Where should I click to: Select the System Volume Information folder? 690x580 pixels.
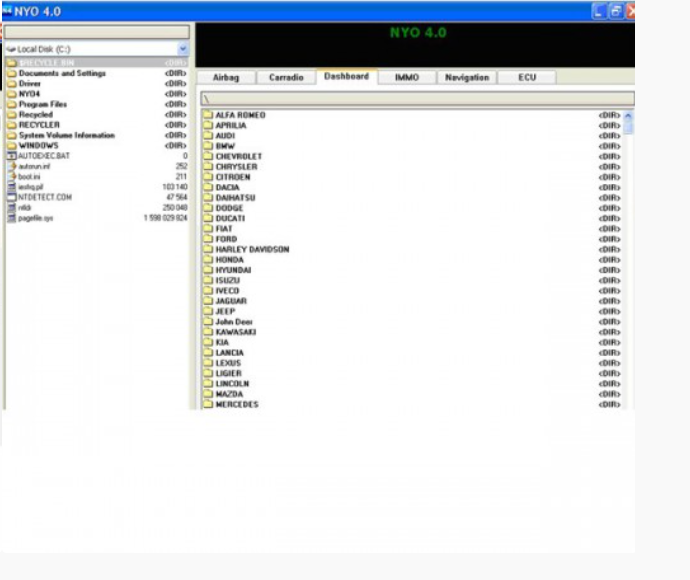[x=97, y=135]
